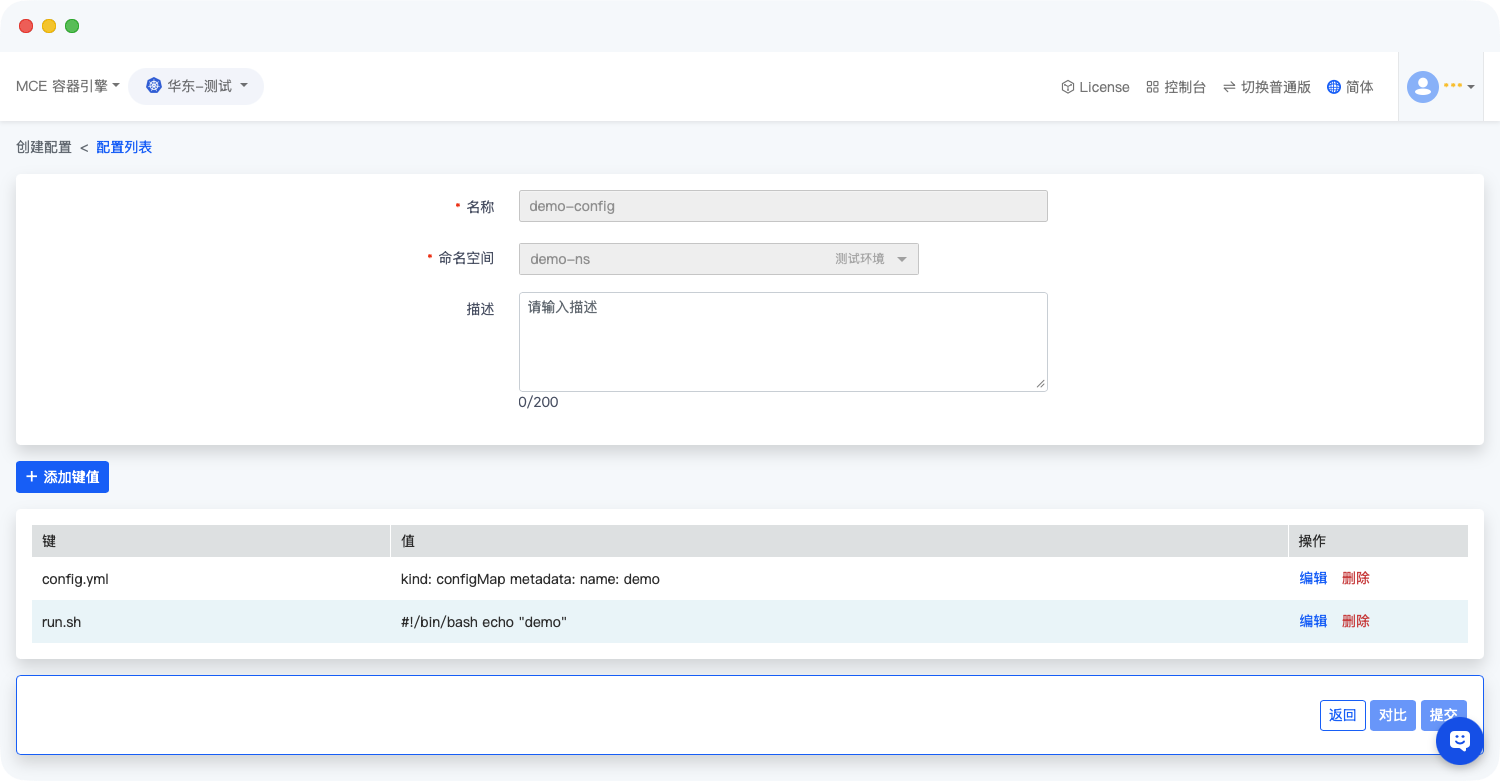Screen dimensions: 1500x781
Task: Click the 名称 demo-config input field
Action: [x=782, y=206]
